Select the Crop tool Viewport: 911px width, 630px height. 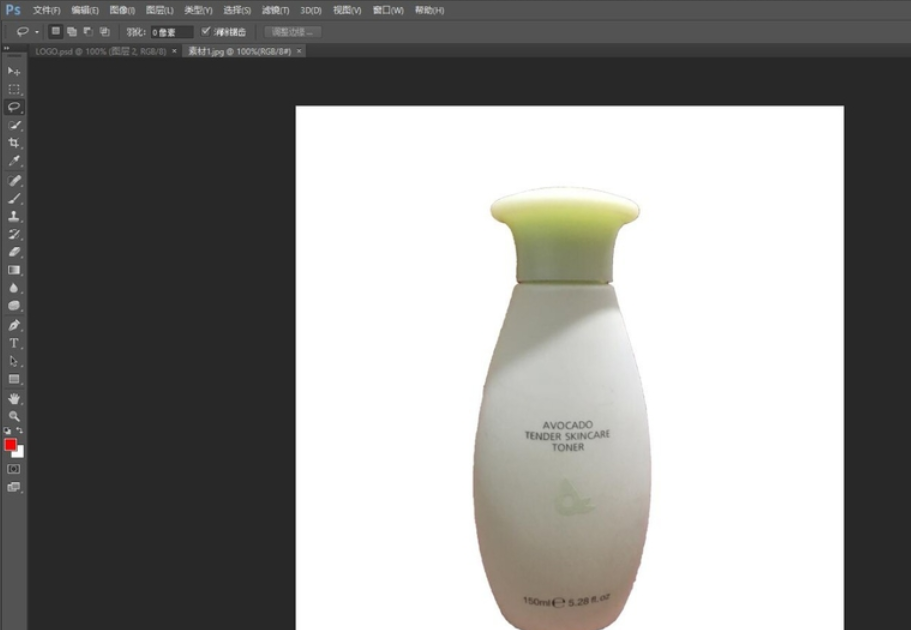pyautogui.click(x=14, y=143)
